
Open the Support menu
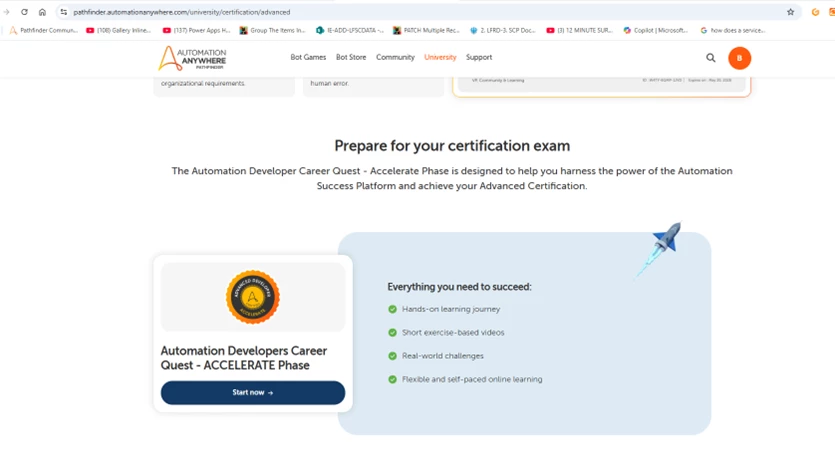pos(479,57)
